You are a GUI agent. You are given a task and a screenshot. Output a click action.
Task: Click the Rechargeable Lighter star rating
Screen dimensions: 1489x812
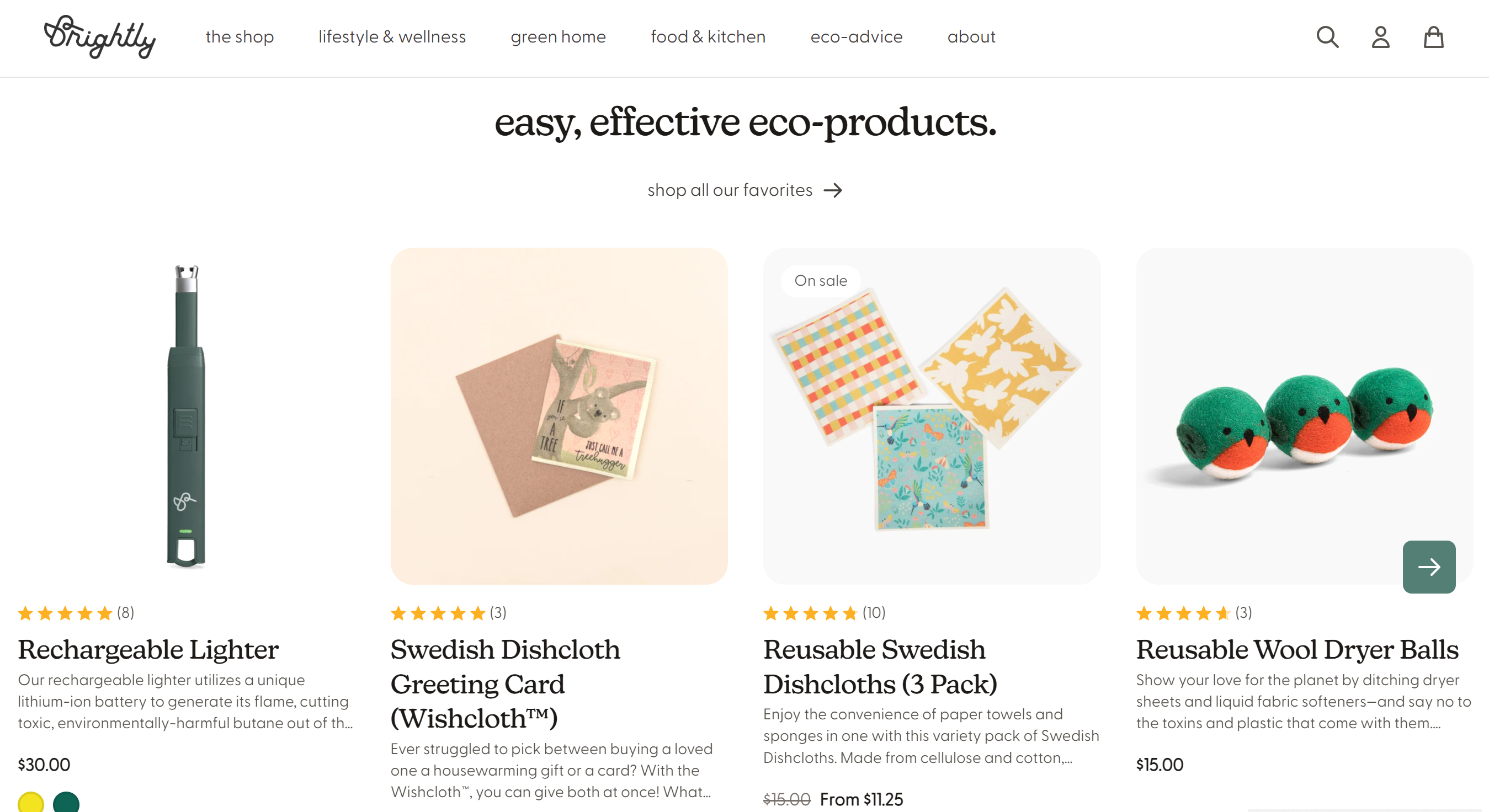tap(65, 613)
